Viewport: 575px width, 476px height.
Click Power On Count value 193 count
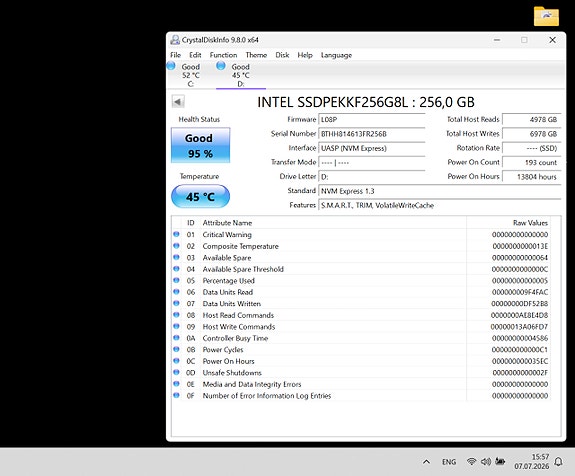(x=531, y=162)
